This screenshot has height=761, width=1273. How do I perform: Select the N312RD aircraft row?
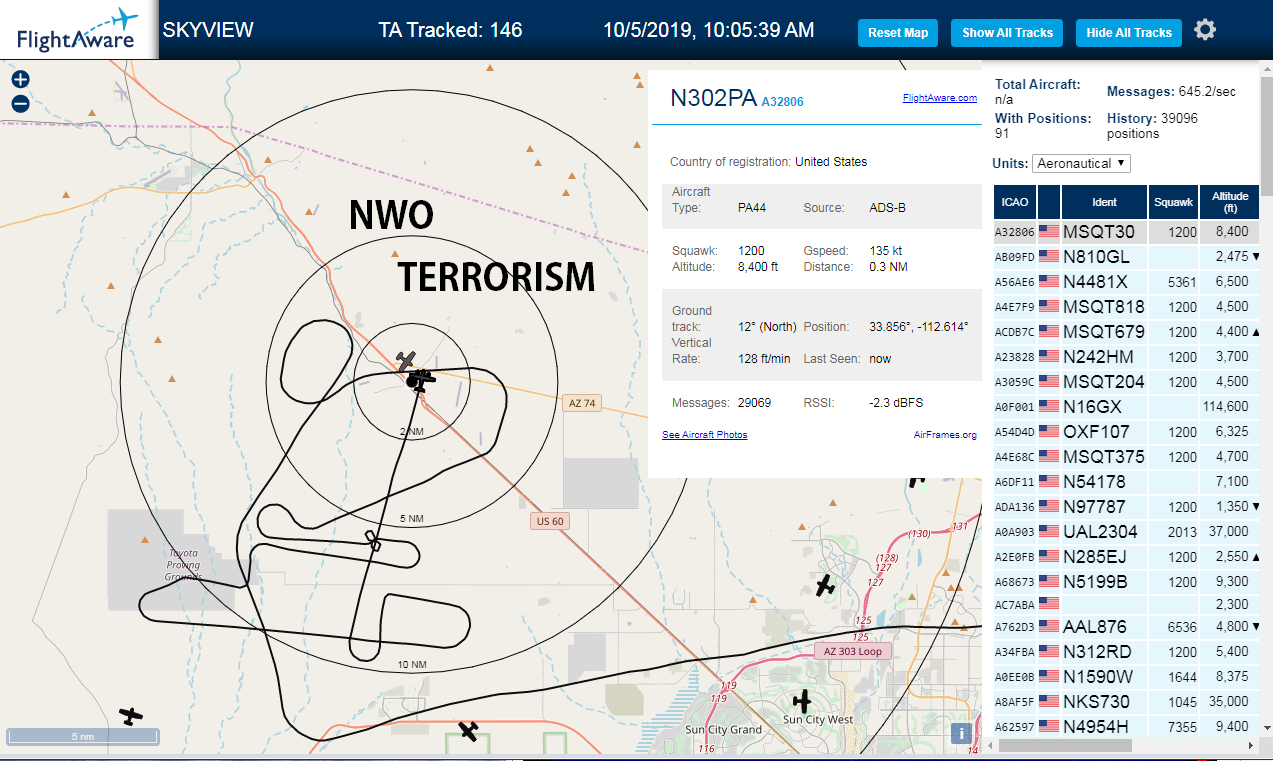(1126, 652)
